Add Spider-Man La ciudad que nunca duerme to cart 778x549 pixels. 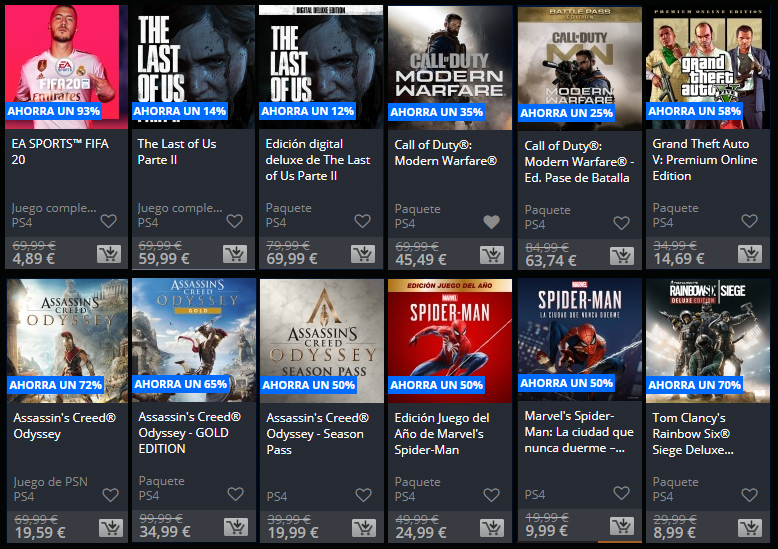click(x=622, y=526)
